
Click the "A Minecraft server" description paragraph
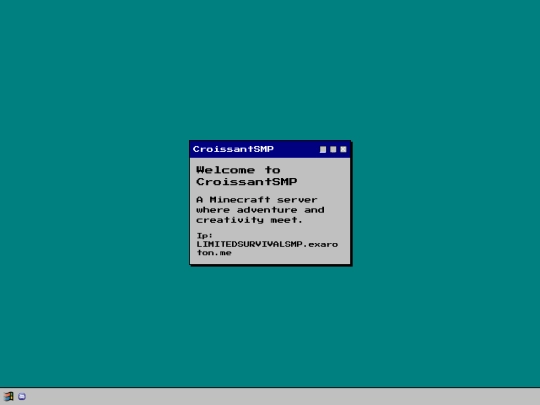[260, 210]
